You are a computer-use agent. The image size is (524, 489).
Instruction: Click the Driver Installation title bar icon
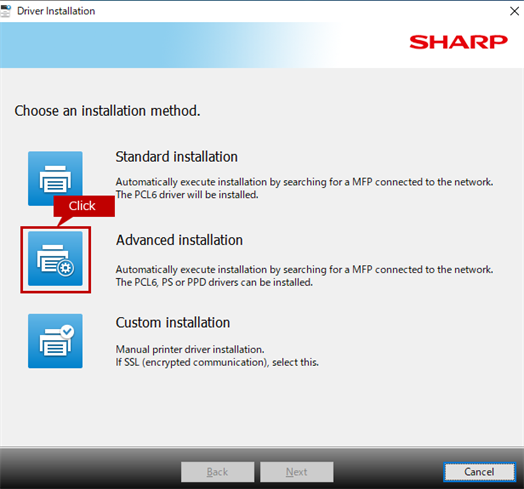pyautogui.click(x=6, y=11)
